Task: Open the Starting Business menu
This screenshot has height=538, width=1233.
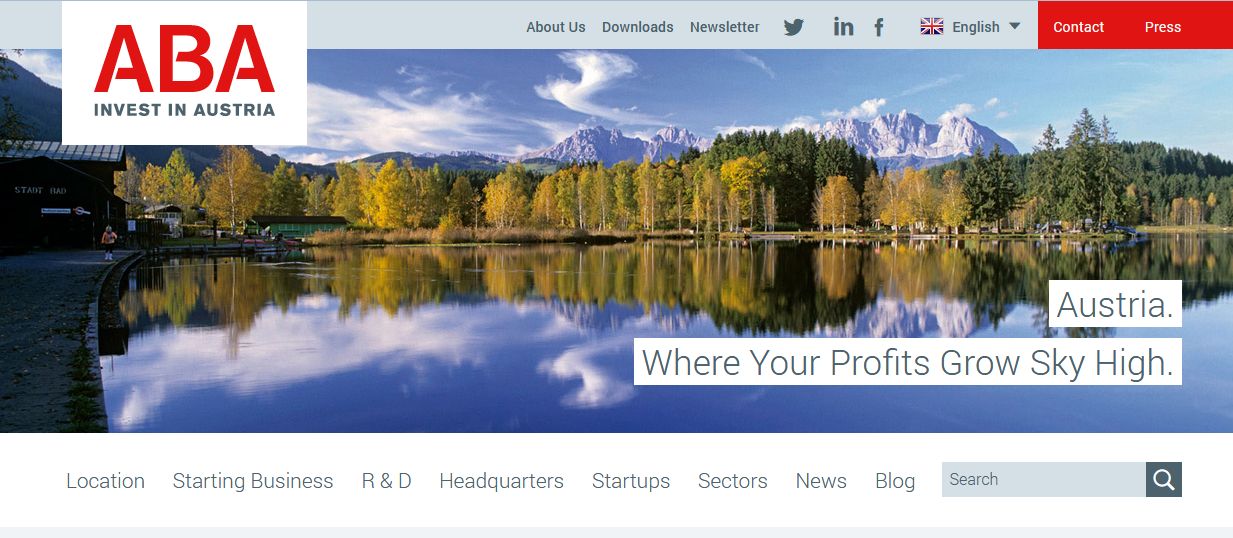Action: point(253,481)
